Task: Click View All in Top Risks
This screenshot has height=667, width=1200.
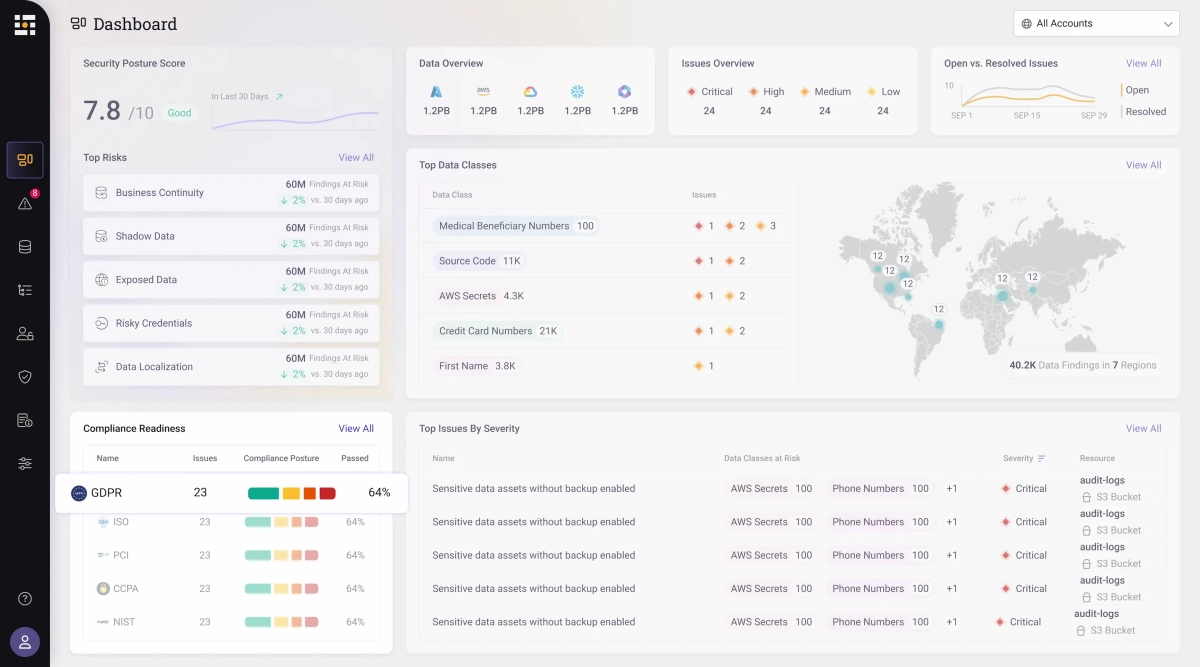Action: [356, 158]
